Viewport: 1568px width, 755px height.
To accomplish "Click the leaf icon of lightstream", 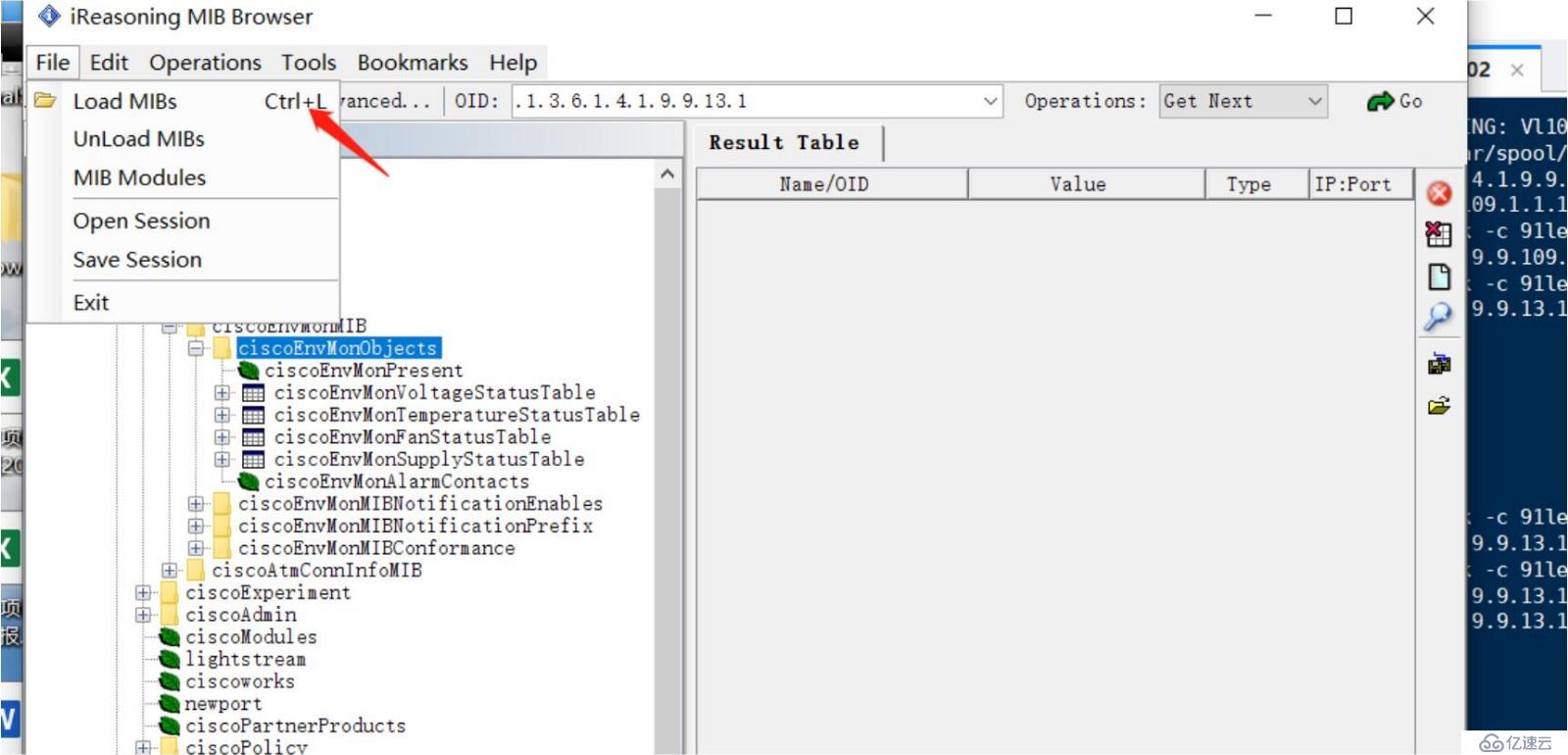I will tap(170, 659).
